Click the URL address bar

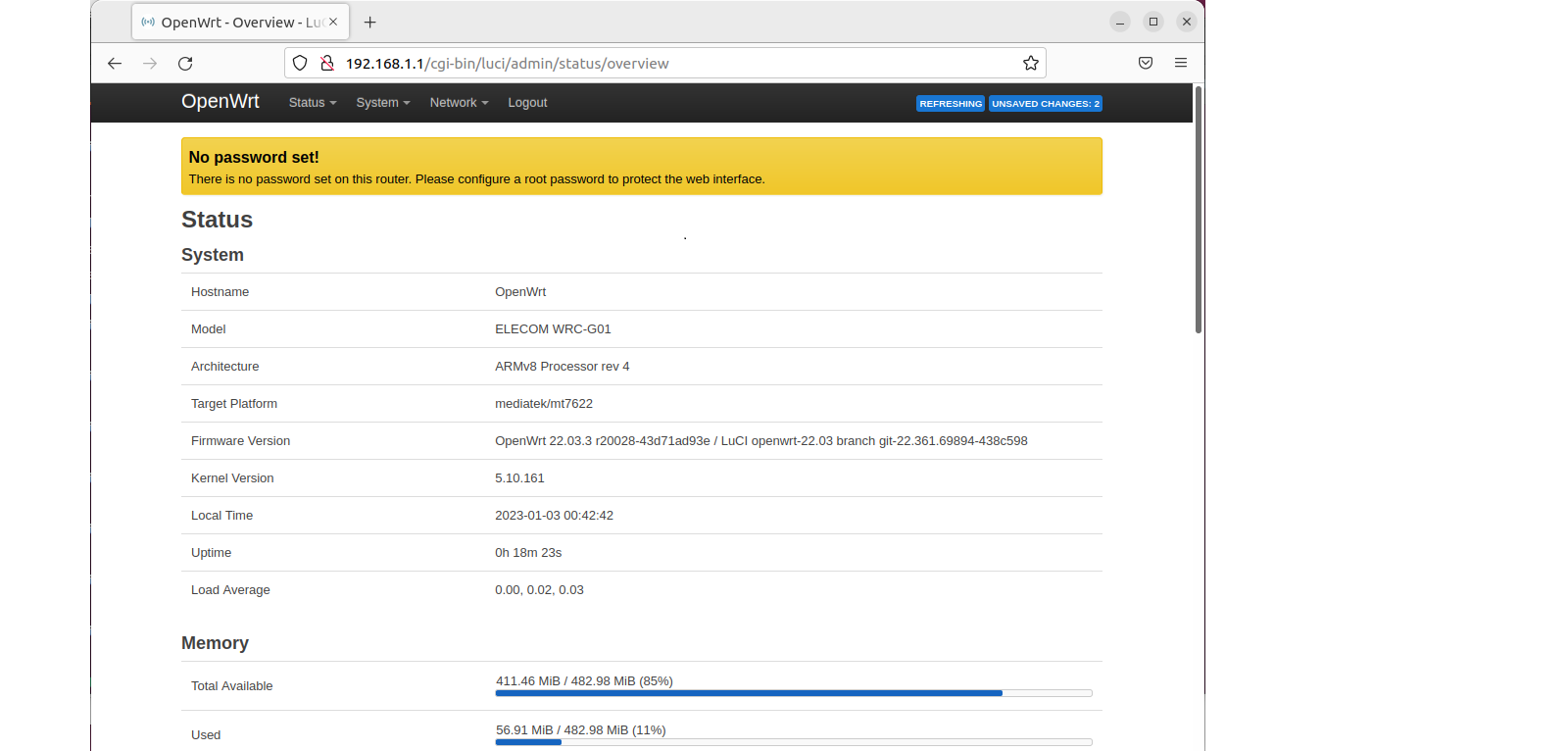pos(665,63)
